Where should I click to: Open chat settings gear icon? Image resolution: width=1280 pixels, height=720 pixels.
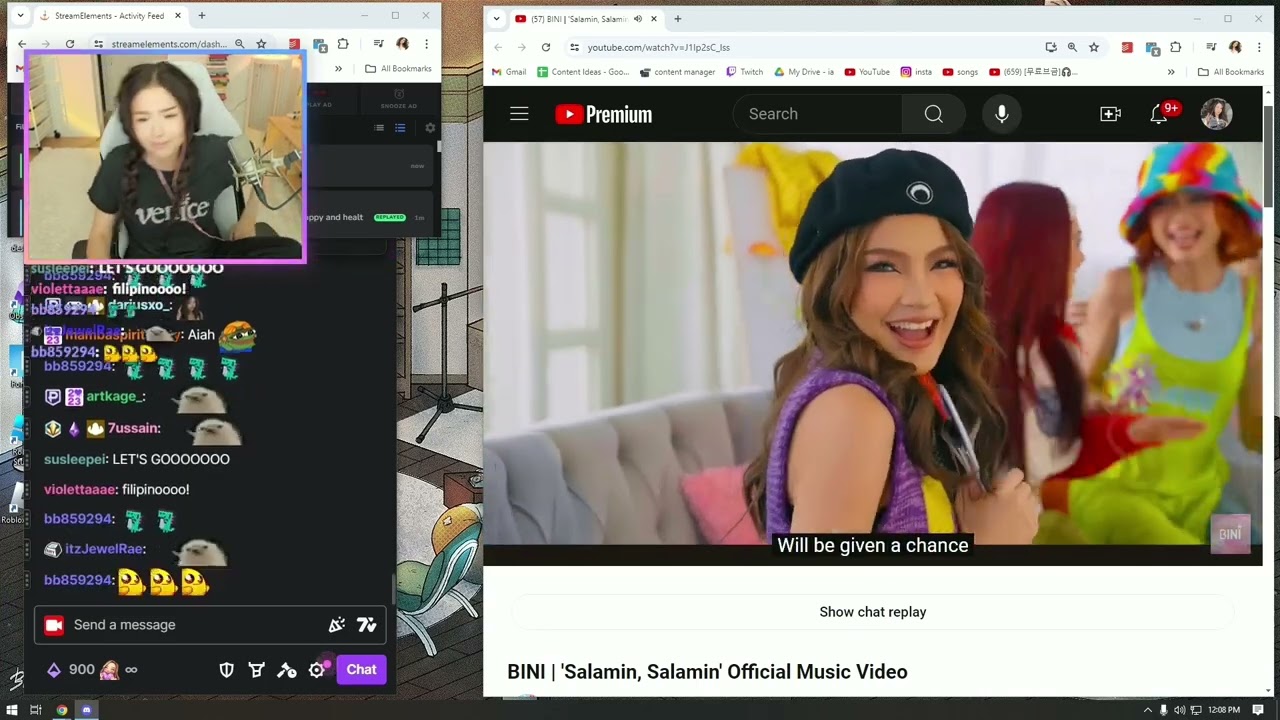click(x=317, y=670)
